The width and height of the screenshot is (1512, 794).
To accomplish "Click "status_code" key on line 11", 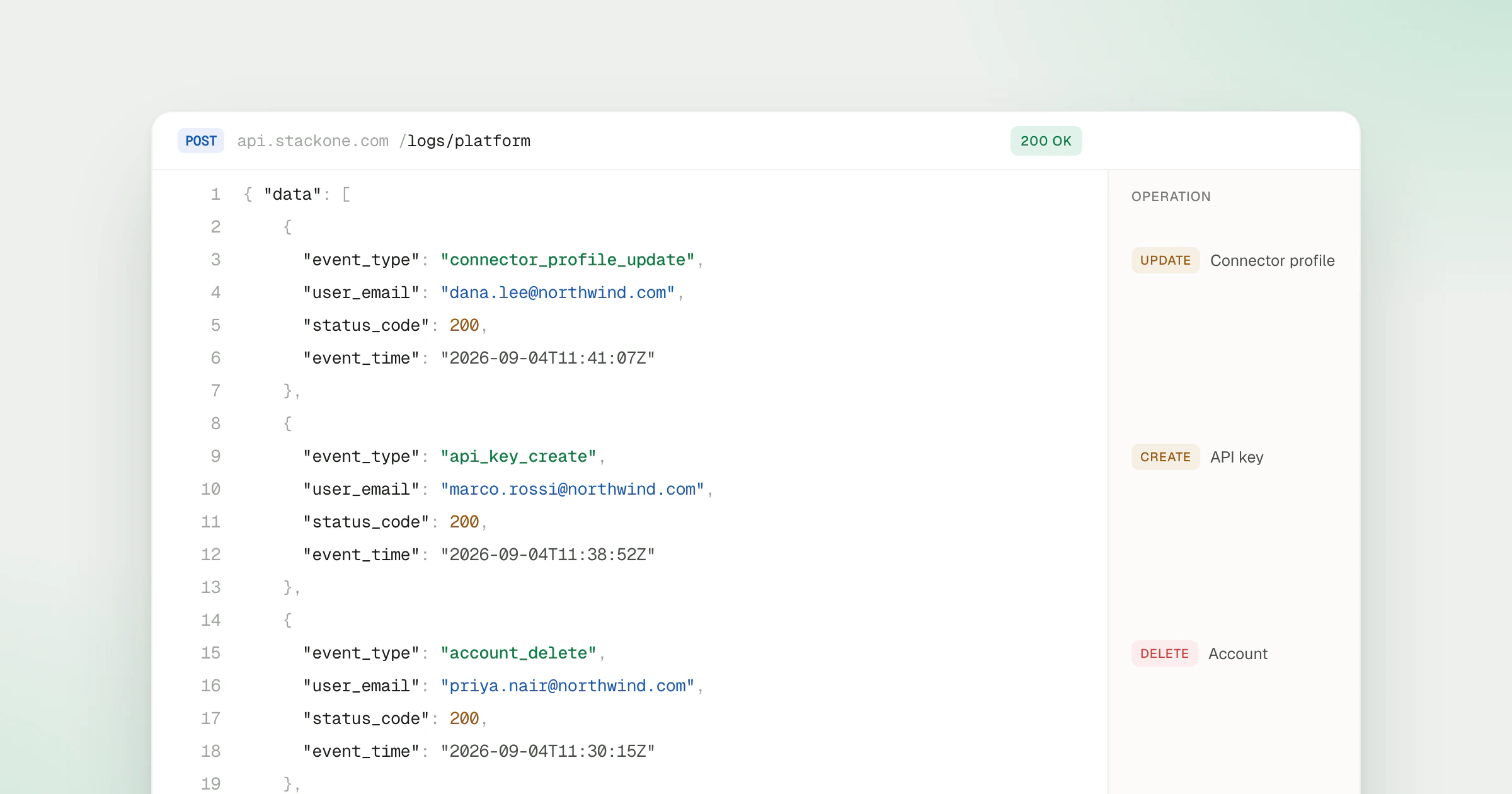I will pyautogui.click(x=367, y=522).
